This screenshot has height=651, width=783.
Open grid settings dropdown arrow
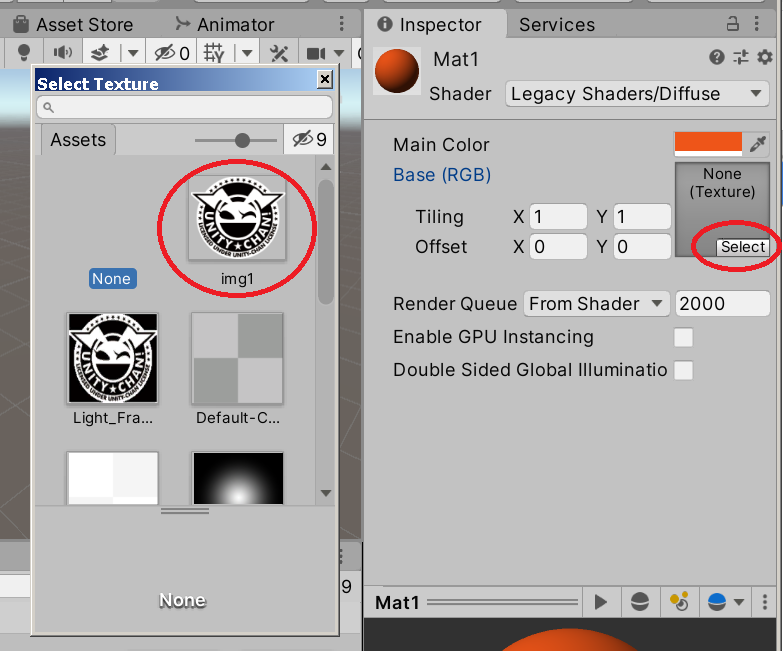[x=247, y=52]
